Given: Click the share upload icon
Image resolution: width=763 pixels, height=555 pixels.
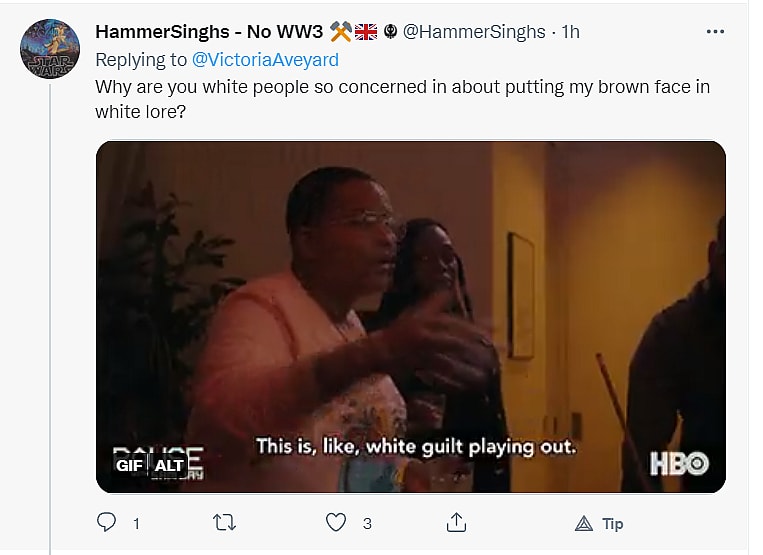Looking at the screenshot, I should [x=456, y=522].
